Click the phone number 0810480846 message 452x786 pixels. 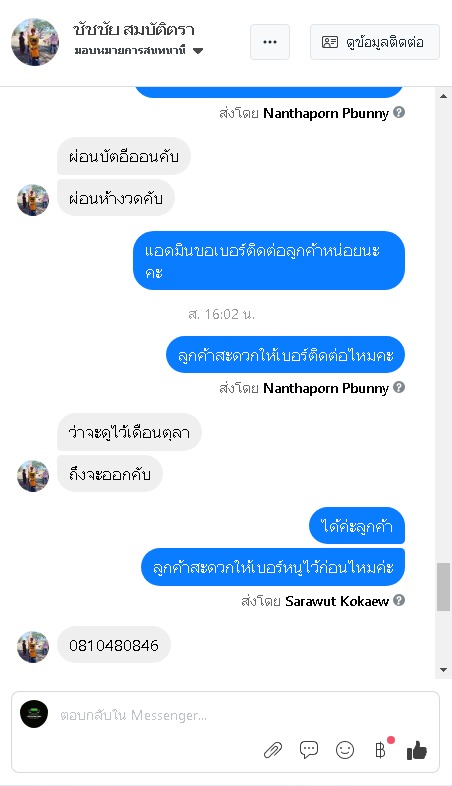(x=114, y=645)
